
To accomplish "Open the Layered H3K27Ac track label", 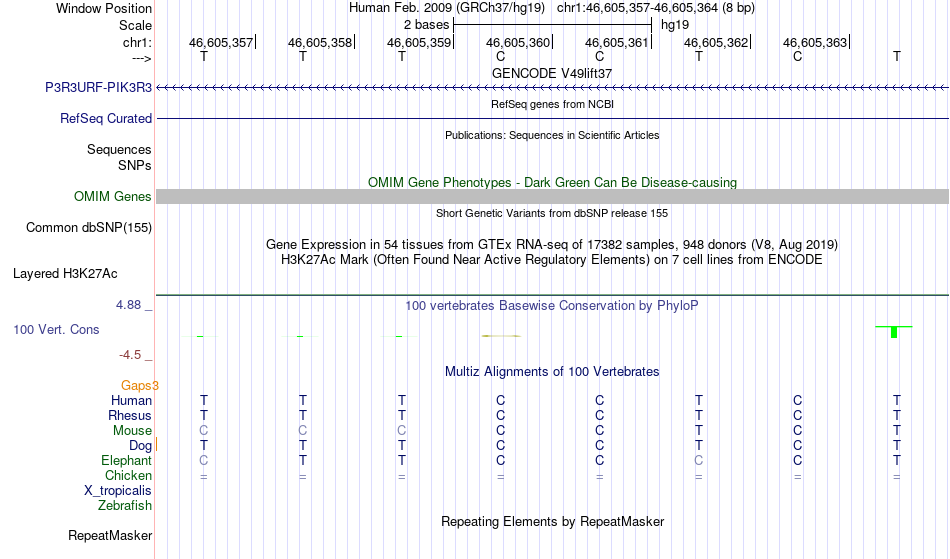I will click(65, 273).
